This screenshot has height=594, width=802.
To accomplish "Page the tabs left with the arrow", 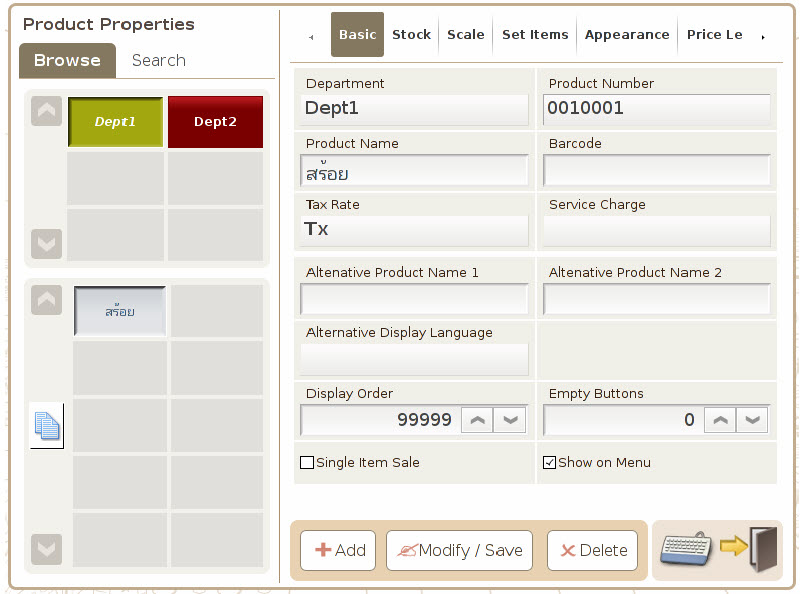I will (x=311, y=37).
